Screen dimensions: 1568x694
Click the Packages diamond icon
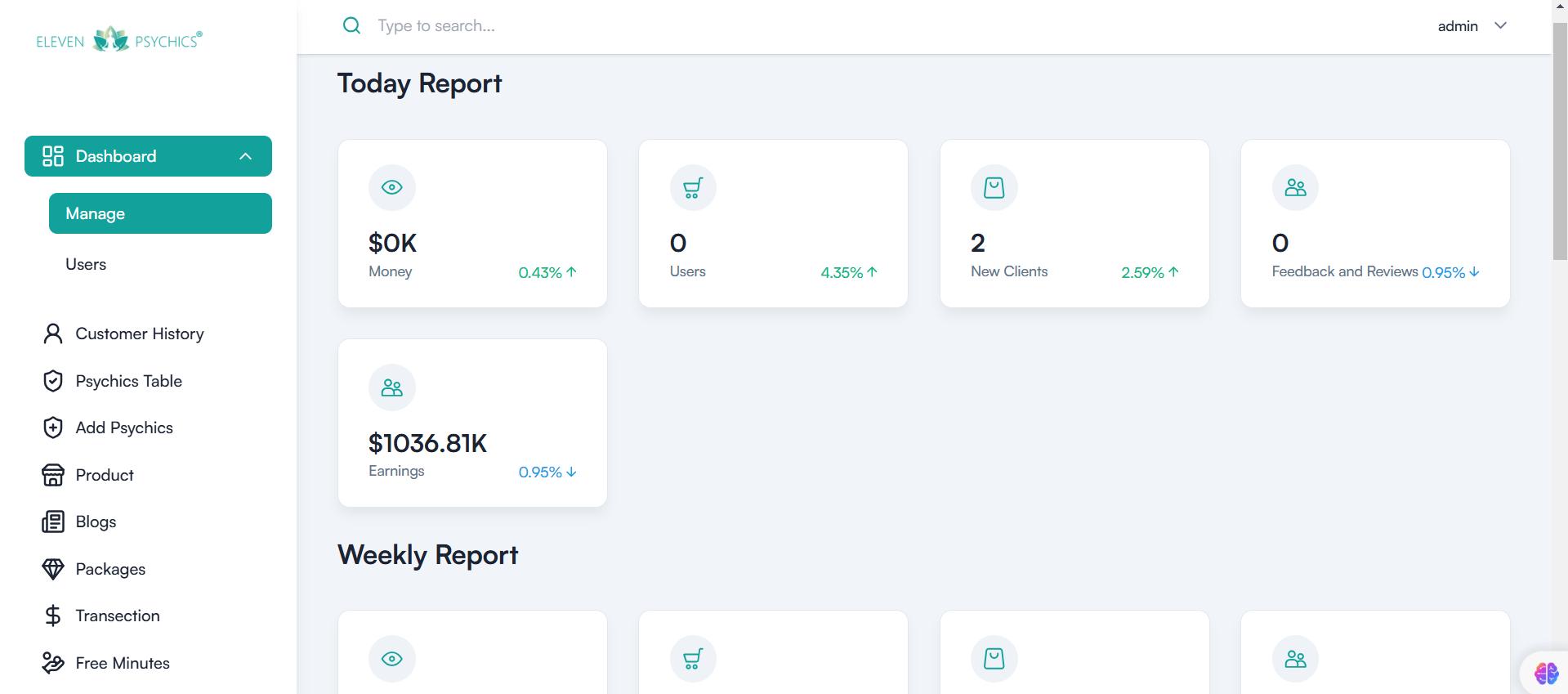pyautogui.click(x=53, y=569)
